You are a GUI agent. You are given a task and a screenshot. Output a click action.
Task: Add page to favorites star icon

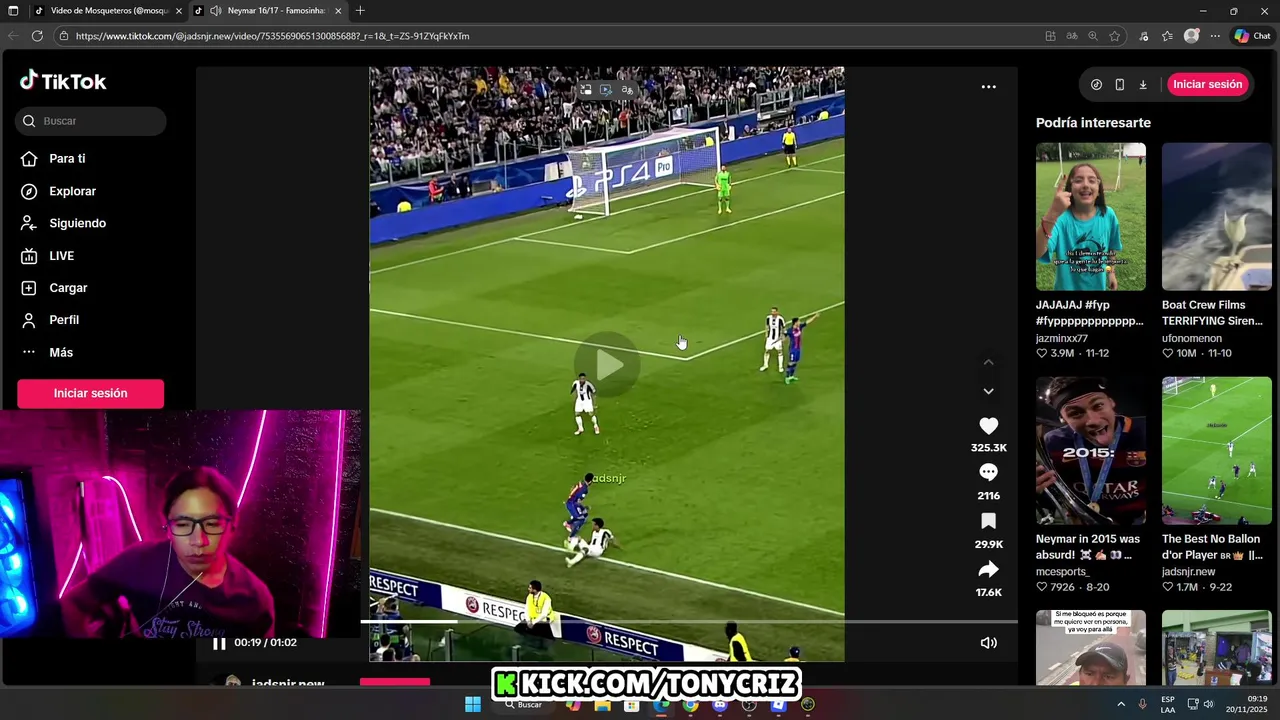point(1115,36)
